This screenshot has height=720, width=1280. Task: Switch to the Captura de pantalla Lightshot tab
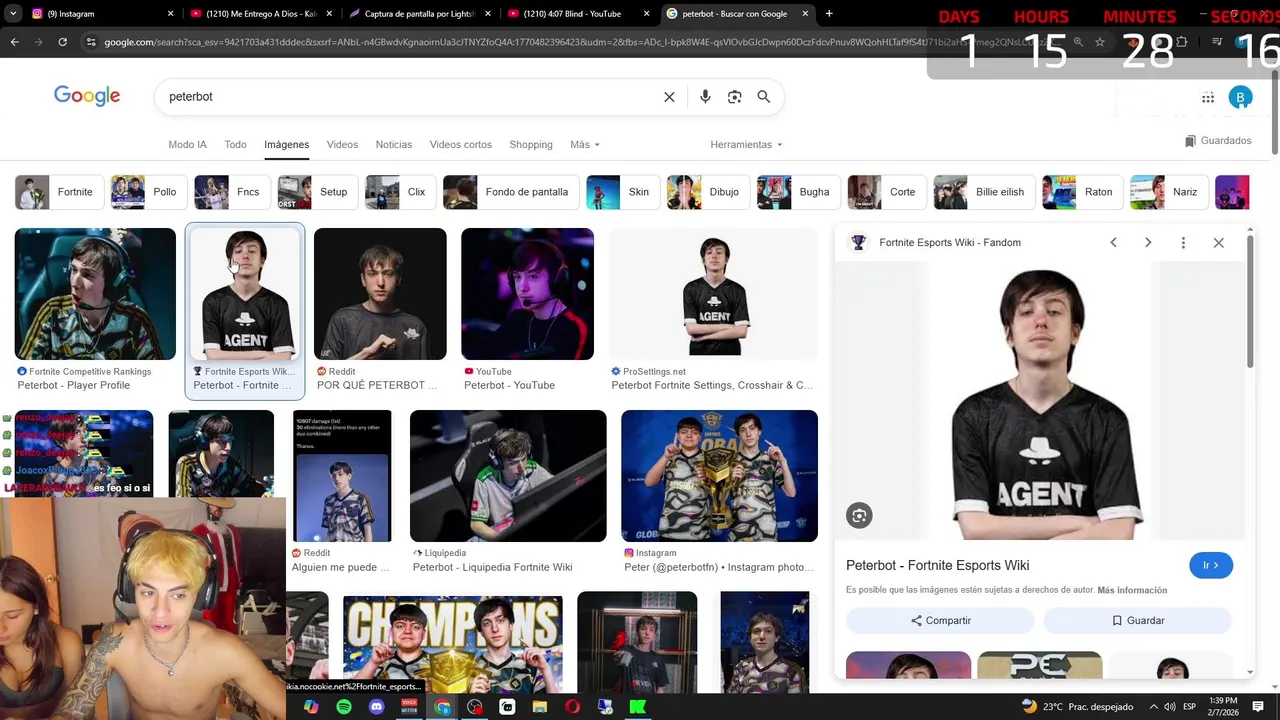[x=420, y=14]
